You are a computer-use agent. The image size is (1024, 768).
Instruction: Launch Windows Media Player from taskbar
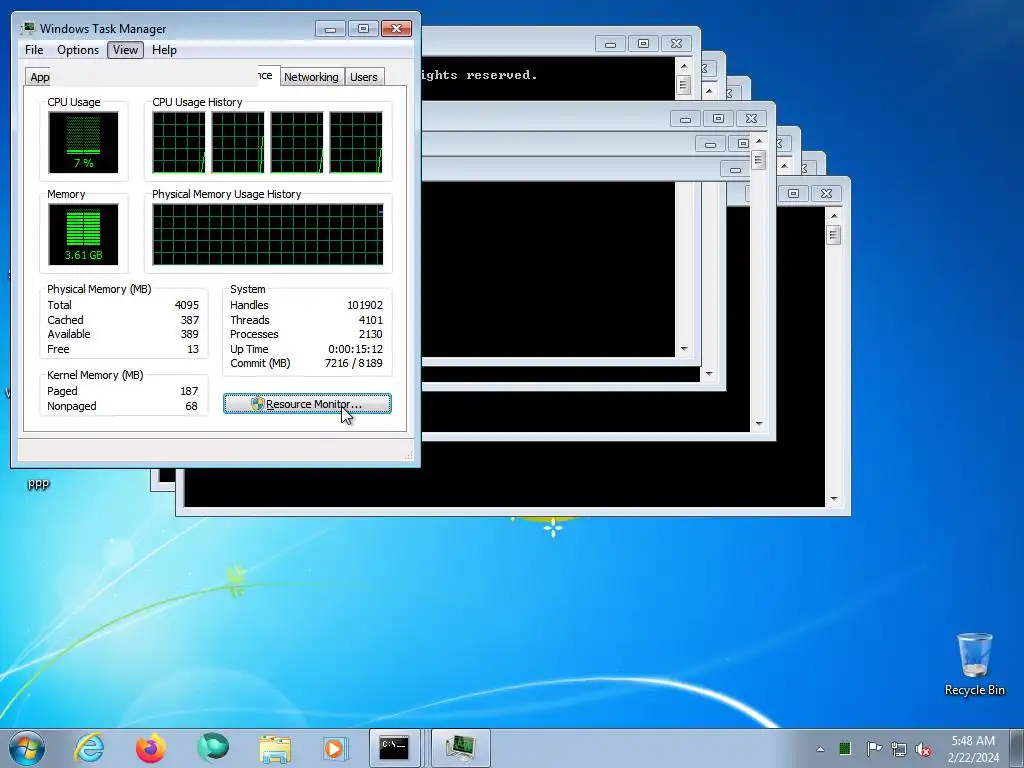336,748
